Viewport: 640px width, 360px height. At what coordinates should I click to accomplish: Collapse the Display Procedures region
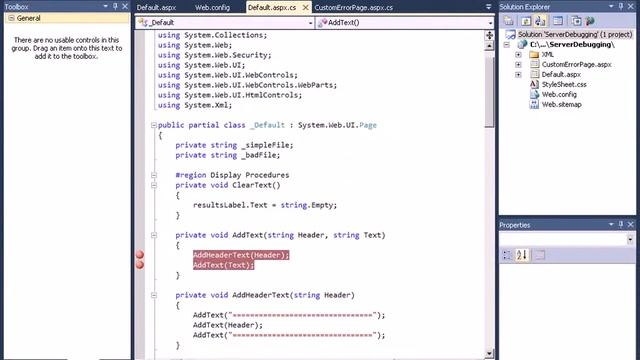154,175
